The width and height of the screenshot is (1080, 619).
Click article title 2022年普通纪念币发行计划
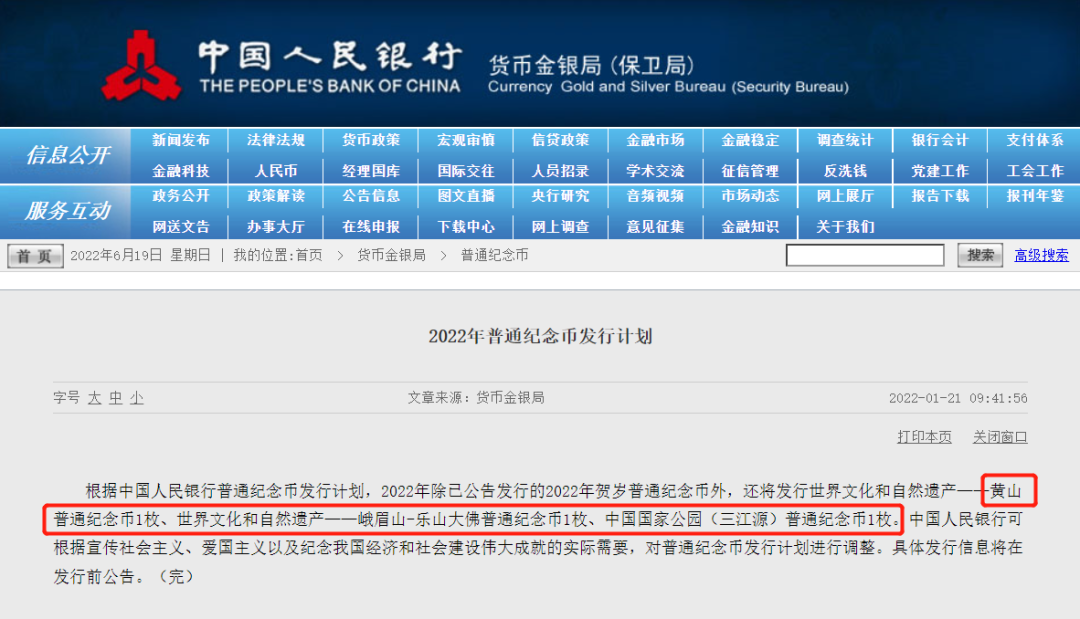point(540,336)
